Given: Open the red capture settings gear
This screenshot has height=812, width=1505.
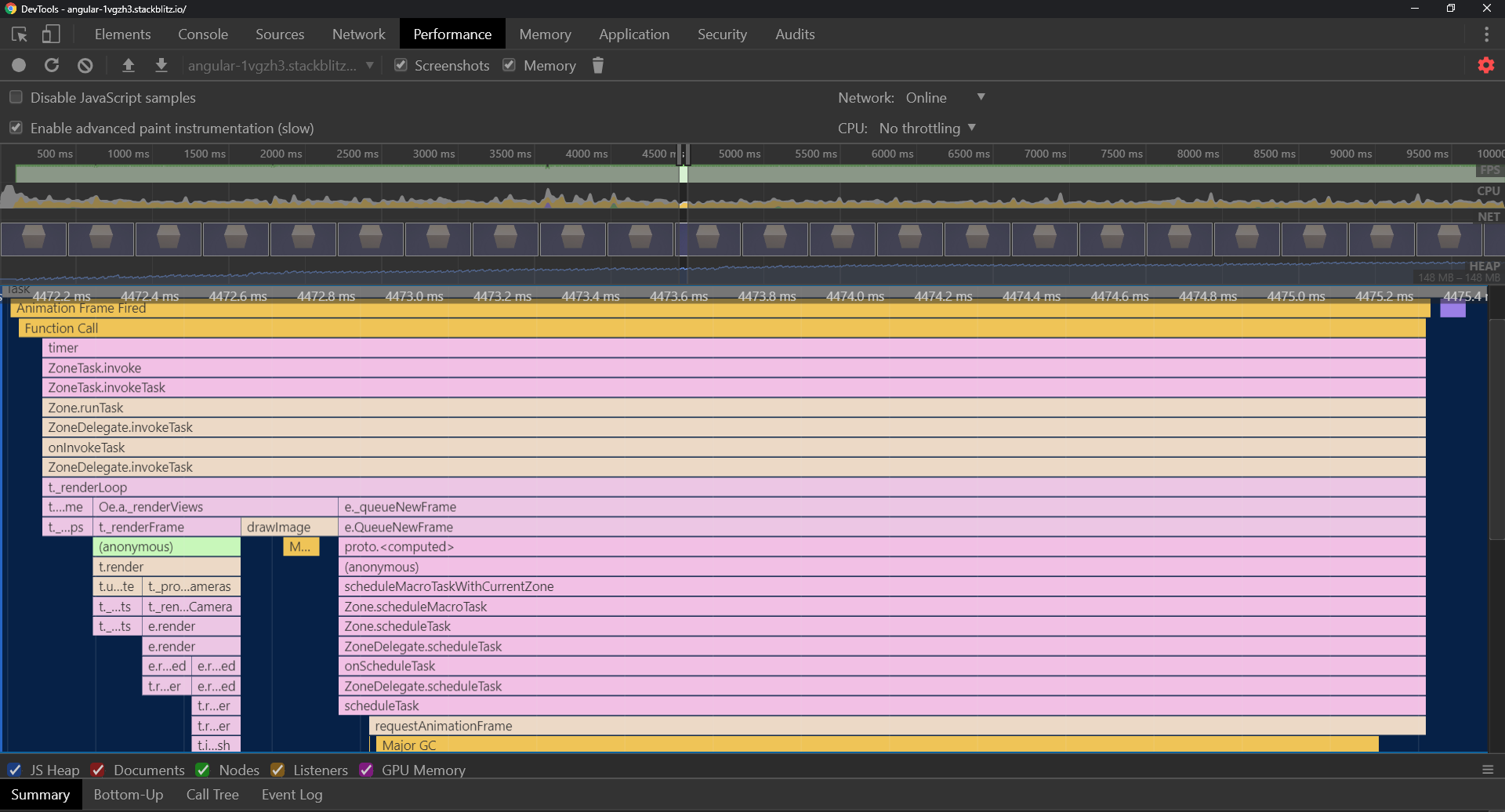Looking at the screenshot, I should tap(1485, 66).
